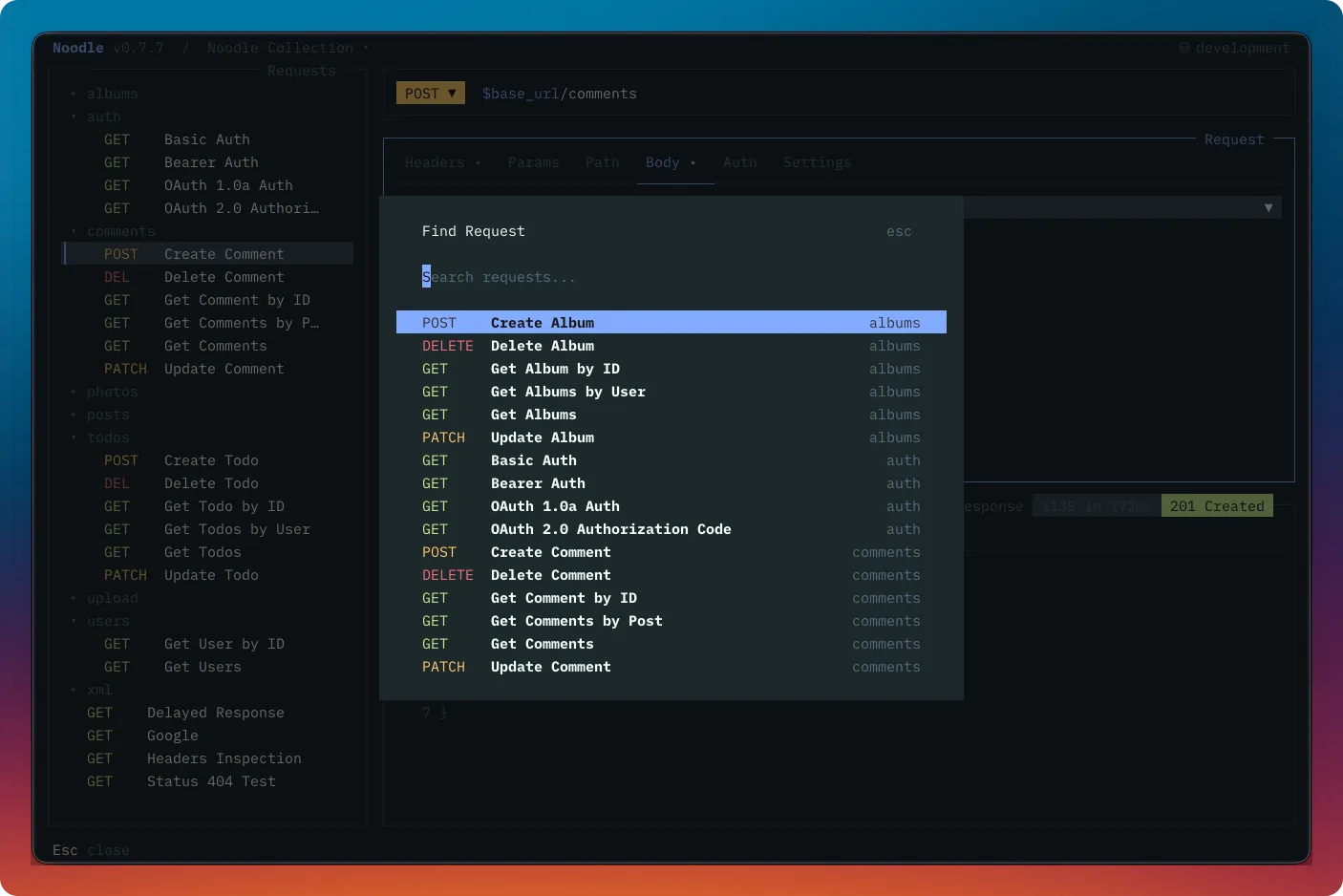Image resolution: width=1343 pixels, height=896 pixels.
Task: Open Delayed Response request in sidebar
Action: (x=208, y=713)
